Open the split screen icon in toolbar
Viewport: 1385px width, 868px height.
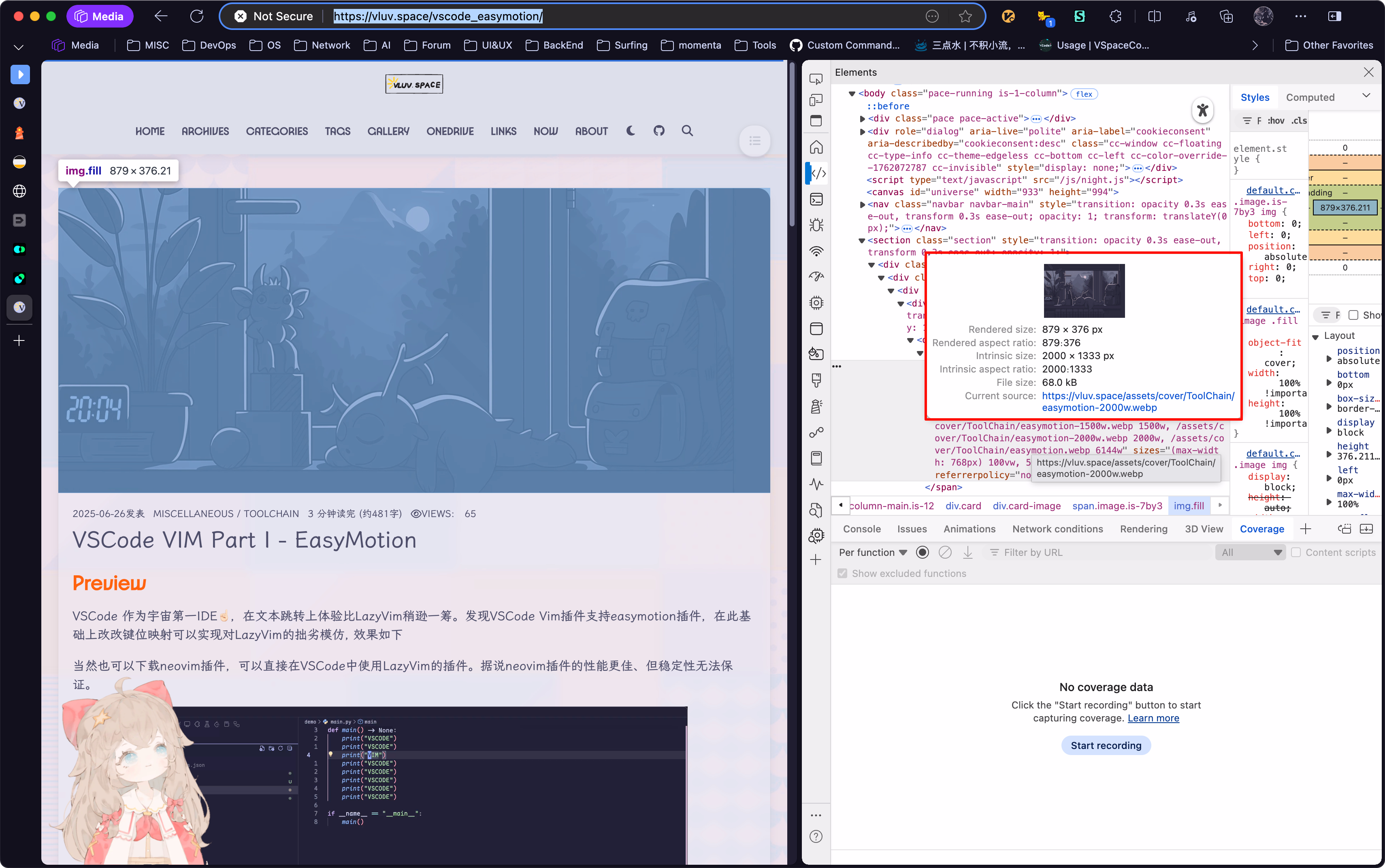[x=1154, y=16]
